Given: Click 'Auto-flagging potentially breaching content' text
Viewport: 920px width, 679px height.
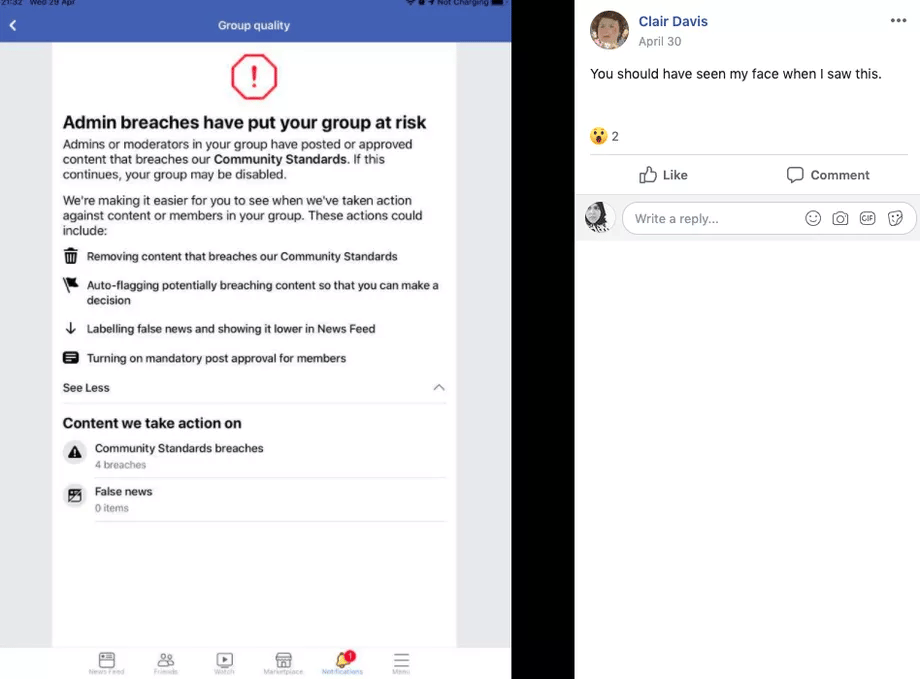Looking at the screenshot, I should point(263,292).
